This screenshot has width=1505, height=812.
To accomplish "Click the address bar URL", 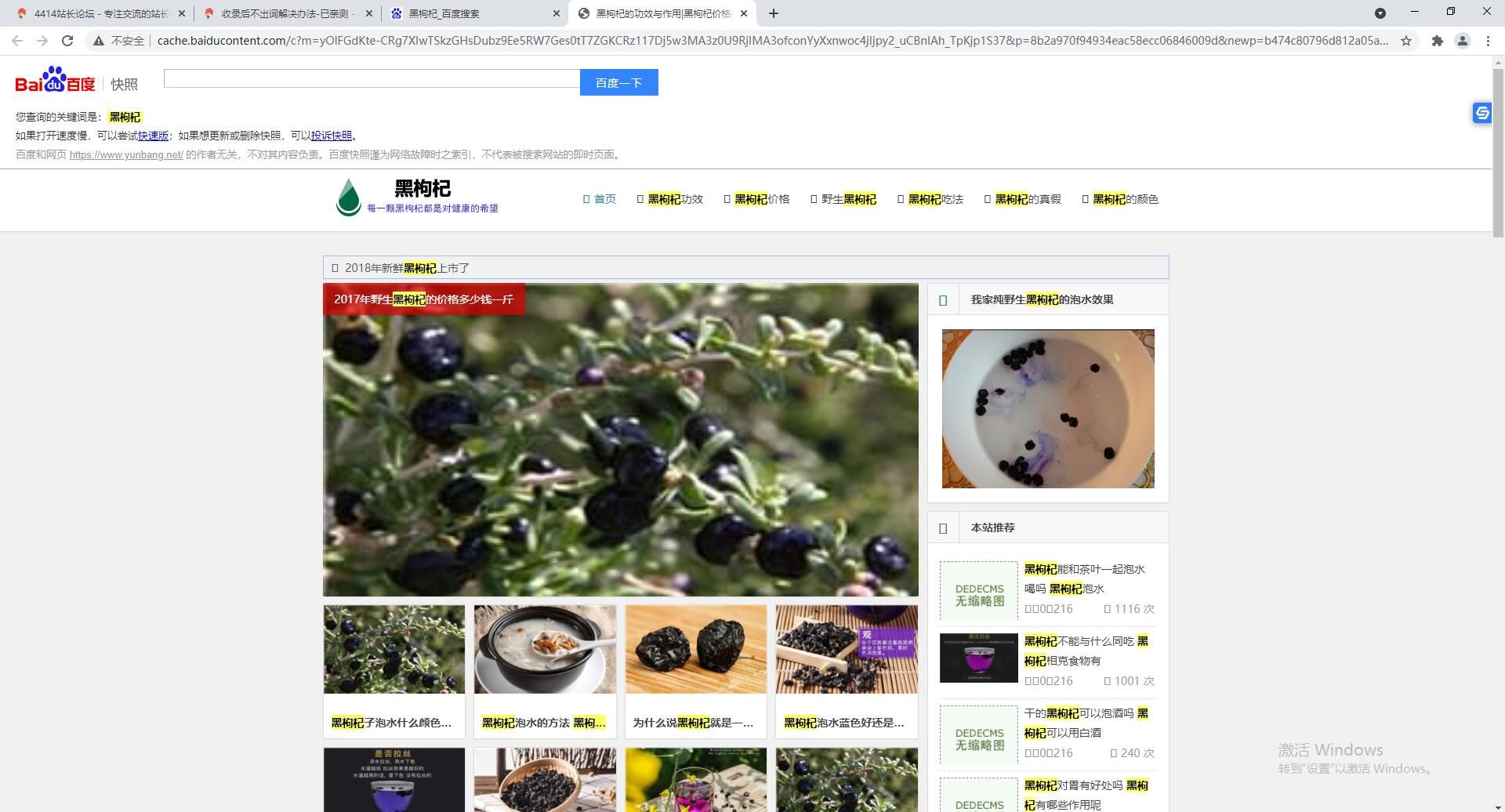I will (772, 41).
